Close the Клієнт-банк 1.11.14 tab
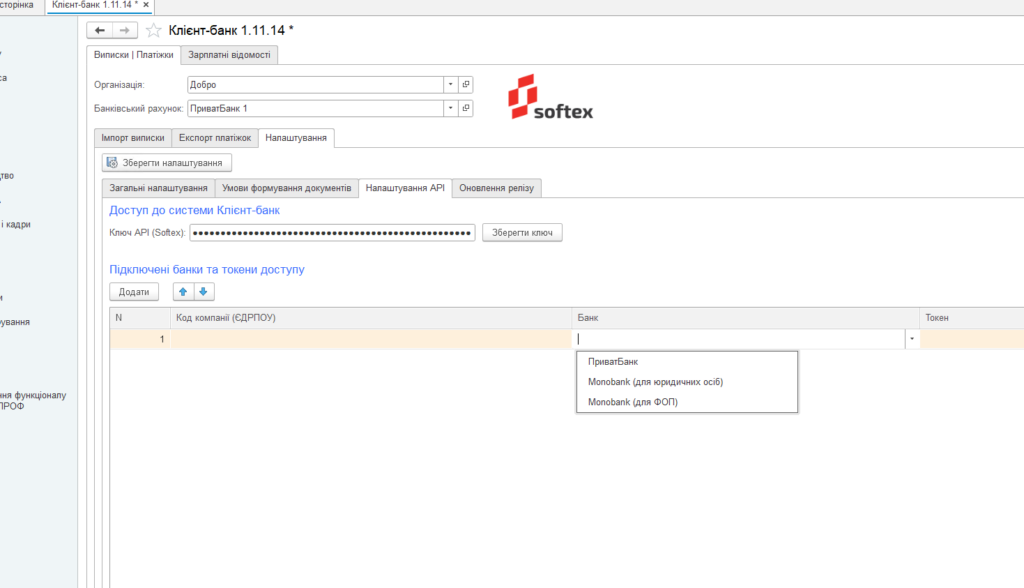 pos(146,5)
